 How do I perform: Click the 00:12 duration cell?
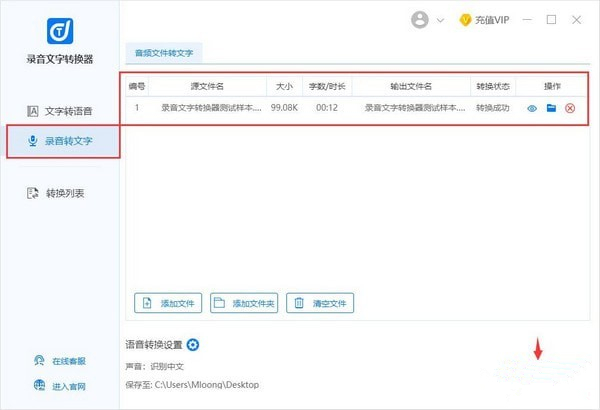(327, 108)
